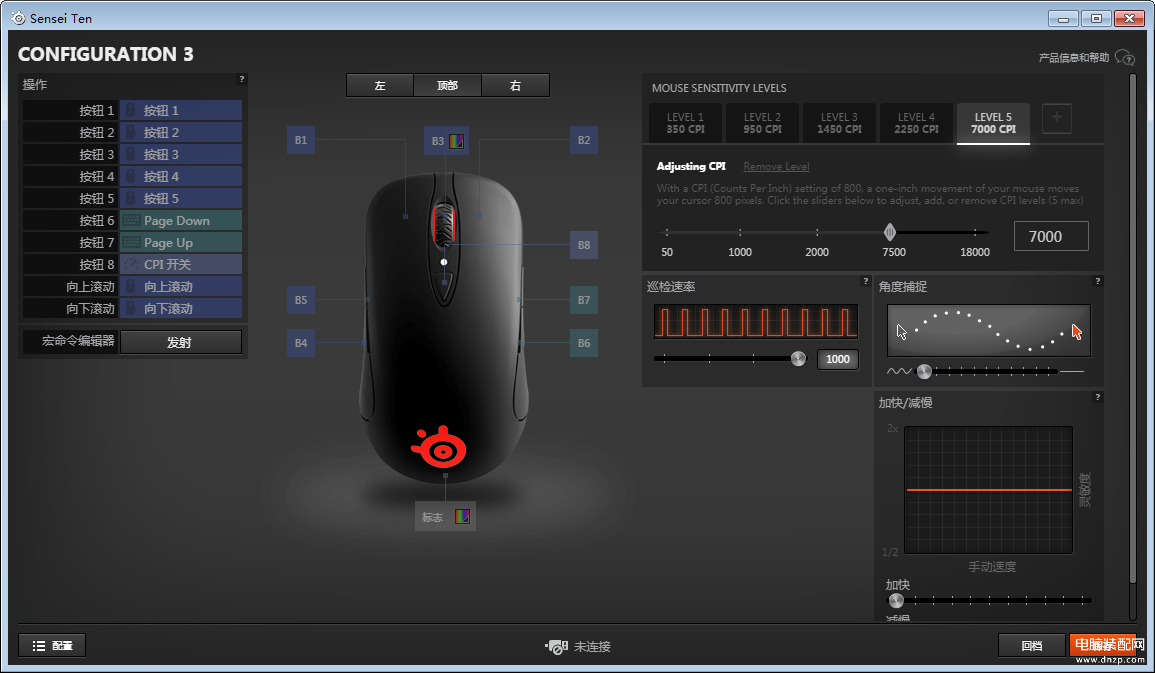Select the B6 side button marker
This screenshot has width=1155, height=673.
pos(584,342)
